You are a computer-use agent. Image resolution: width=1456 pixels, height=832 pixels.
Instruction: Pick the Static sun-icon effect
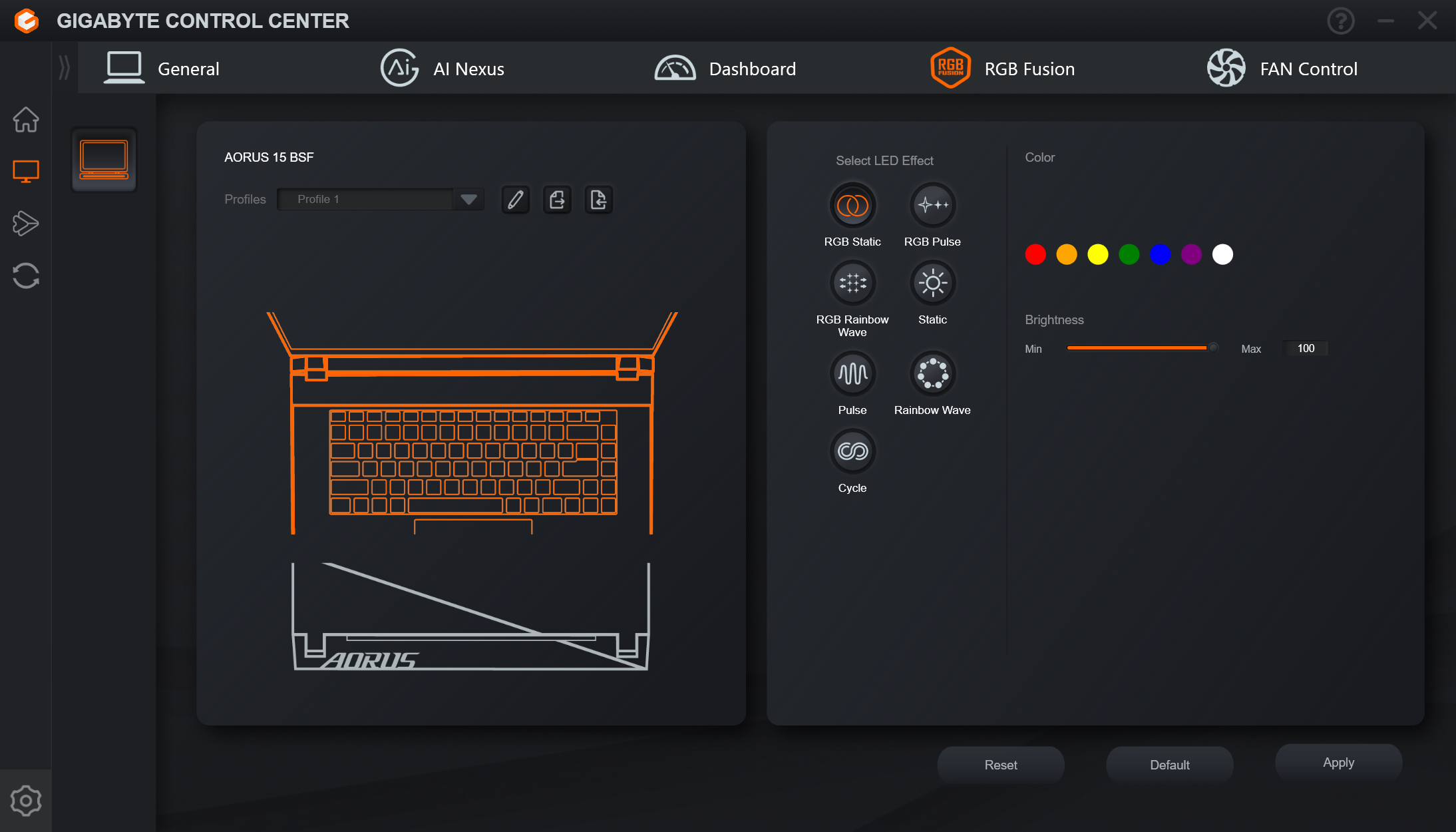pyautogui.click(x=932, y=284)
